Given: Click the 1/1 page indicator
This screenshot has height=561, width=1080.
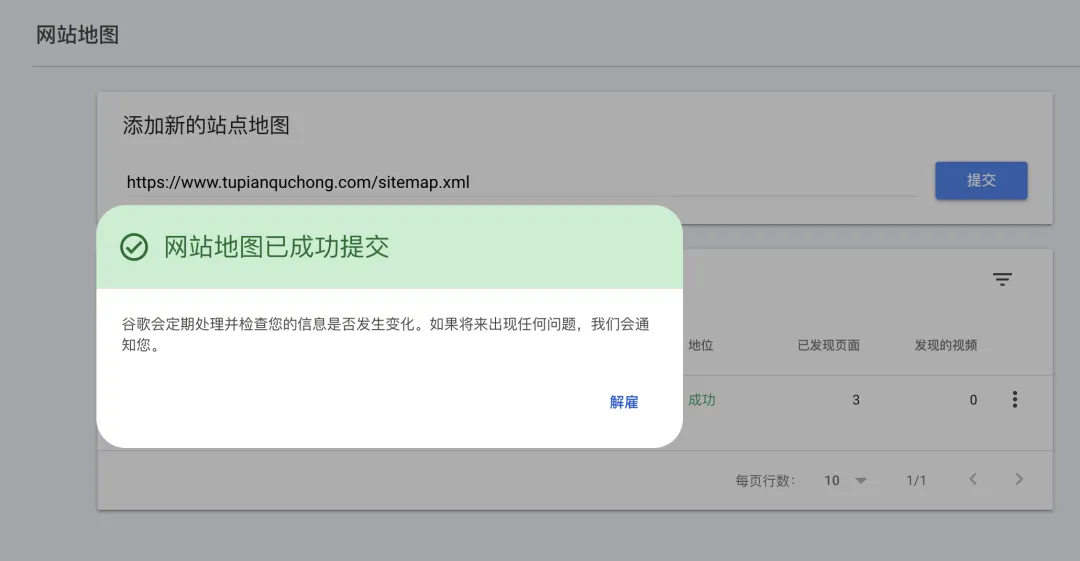Looking at the screenshot, I should (x=916, y=480).
